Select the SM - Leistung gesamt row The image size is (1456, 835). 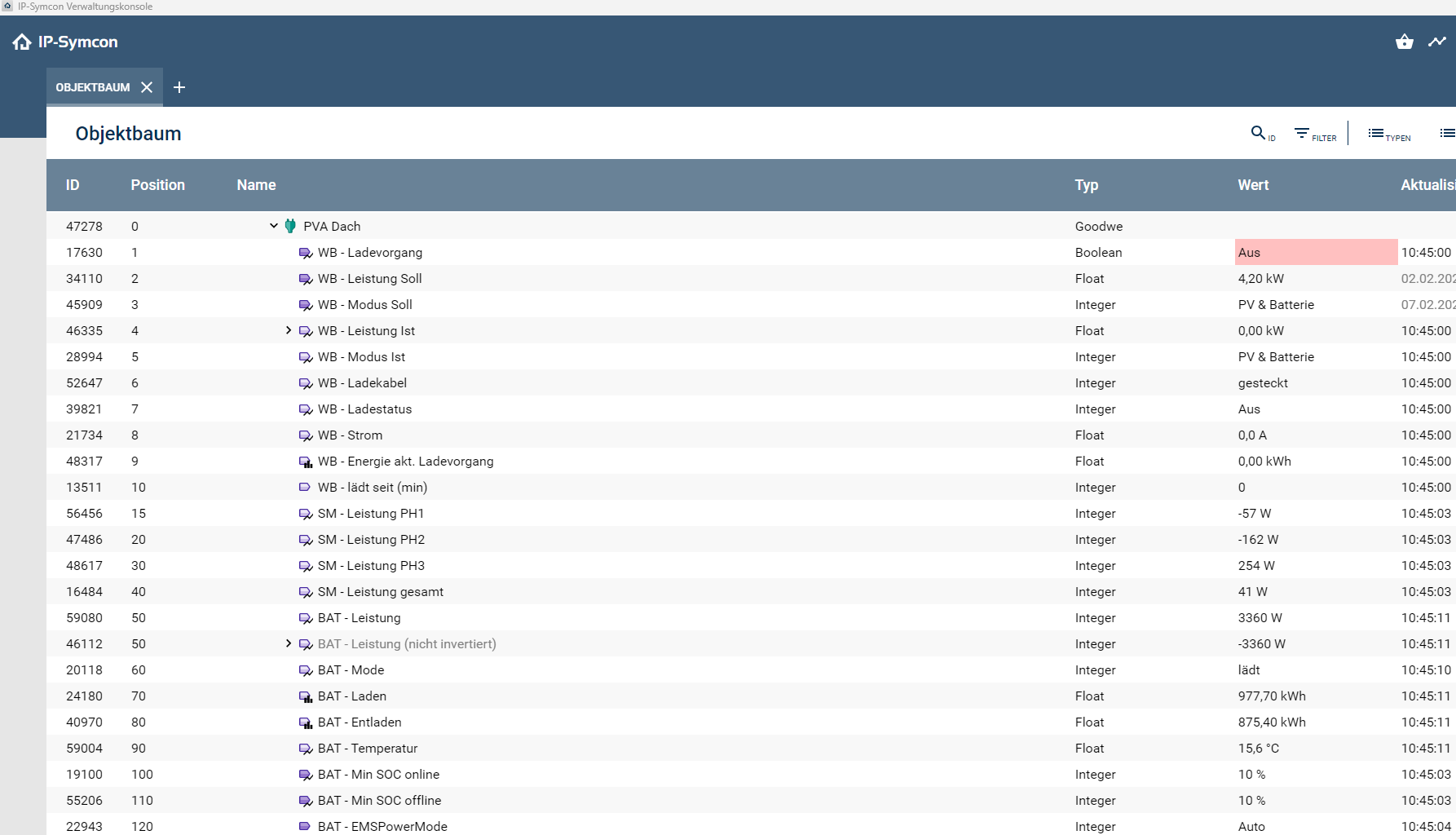tap(380, 592)
